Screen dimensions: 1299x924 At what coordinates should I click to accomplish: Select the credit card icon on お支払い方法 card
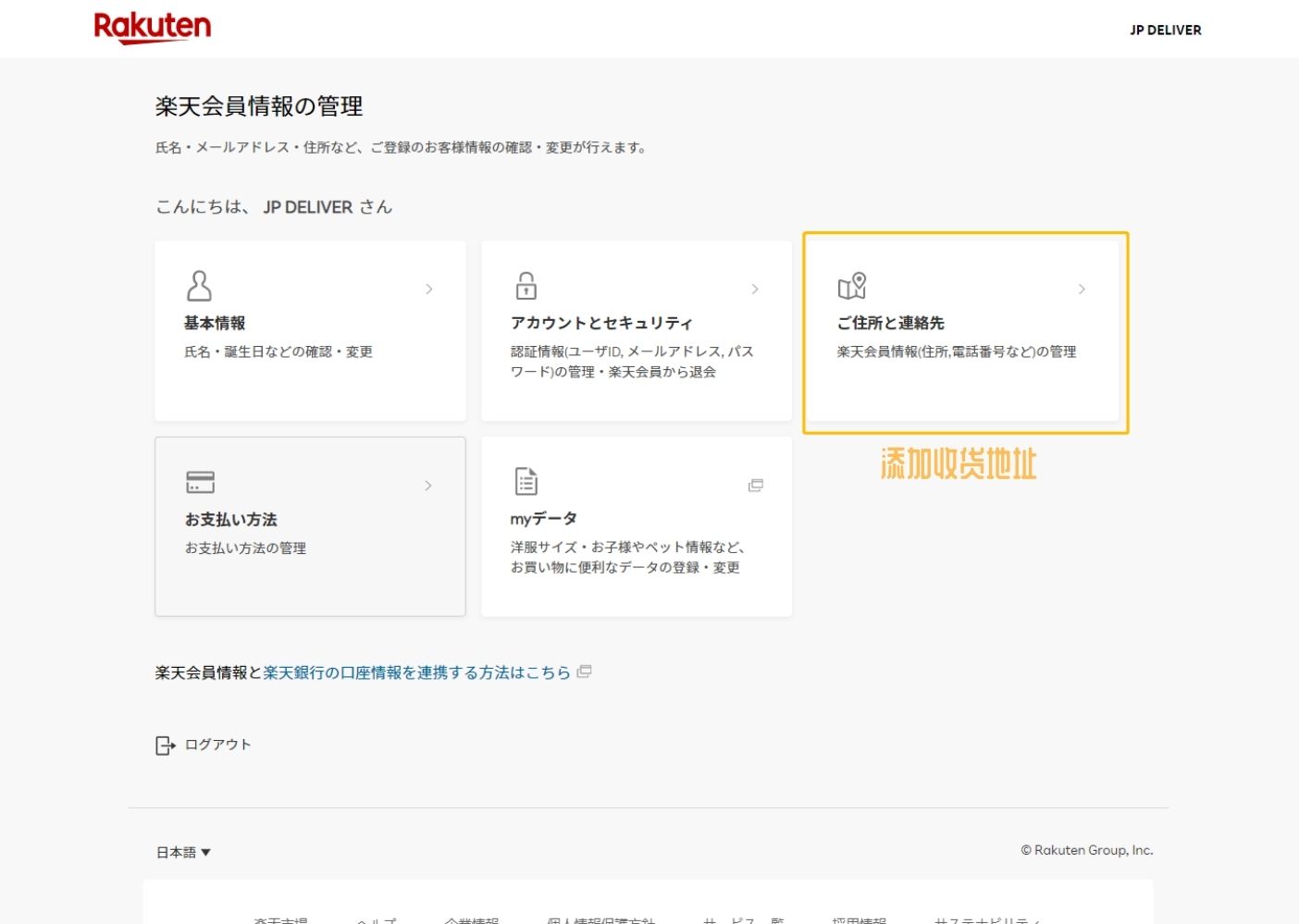(199, 482)
